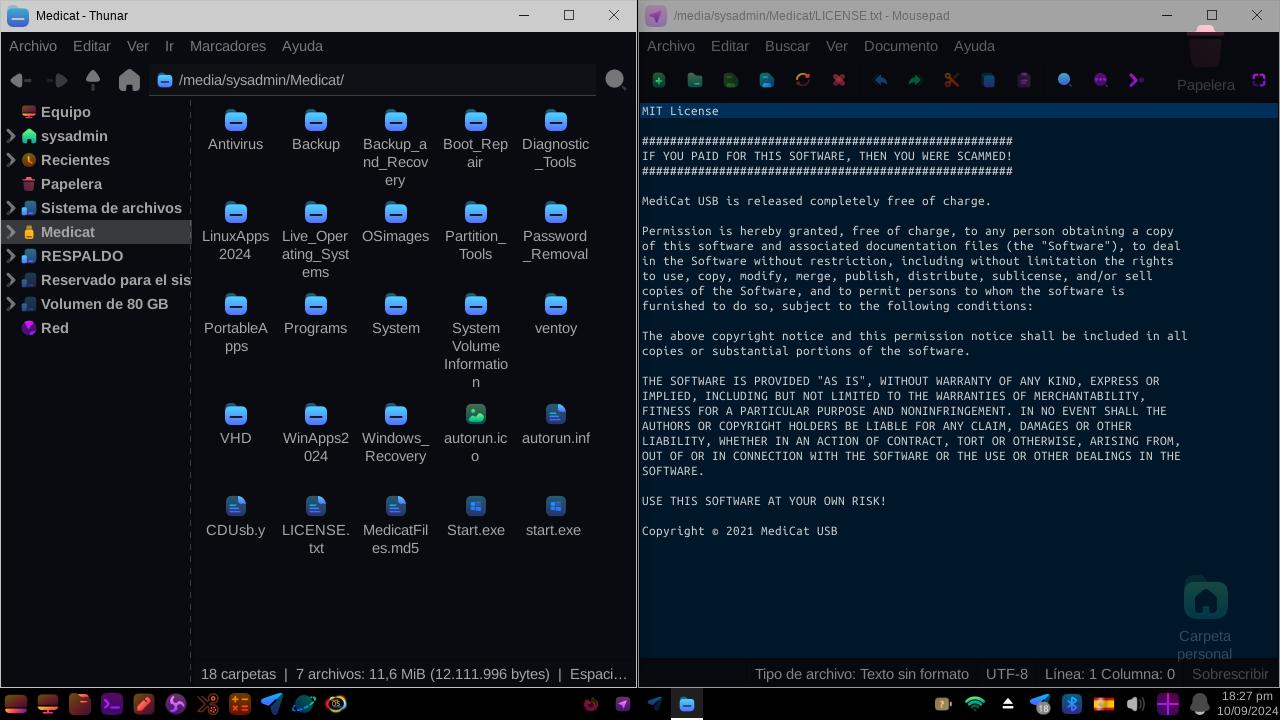Image resolution: width=1280 pixels, height=720 pixels.
Task: Select the MedicatFiles.md5 file
Action: point(396,526)
